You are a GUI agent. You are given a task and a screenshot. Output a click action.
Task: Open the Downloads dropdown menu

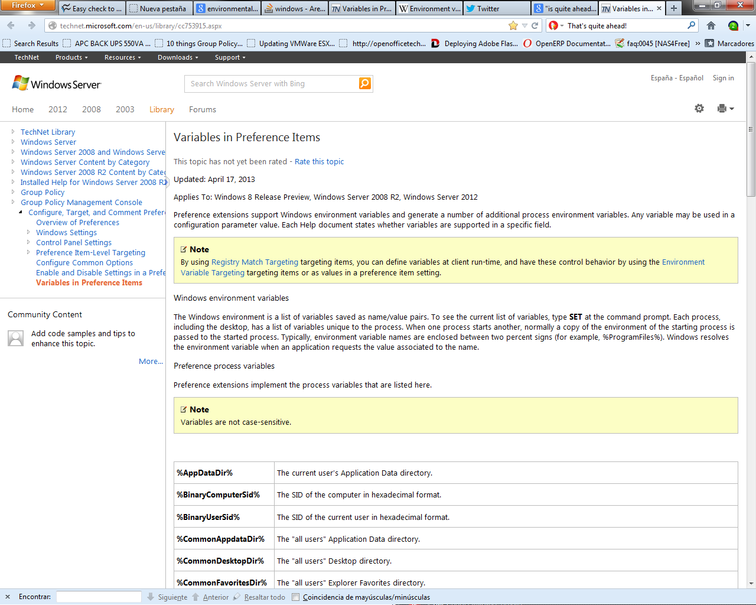pyautogui.click(x=179, y=58)
